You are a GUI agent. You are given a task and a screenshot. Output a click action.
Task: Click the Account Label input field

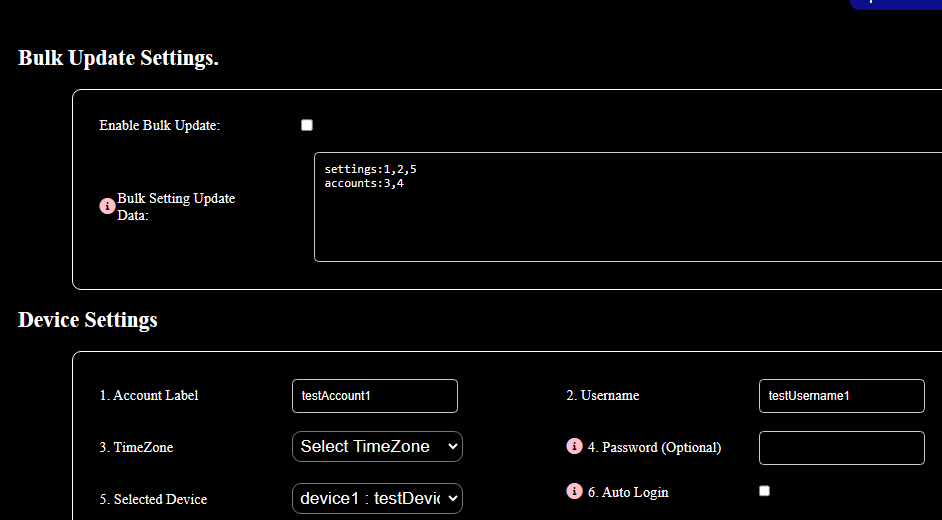pos(375,396)
